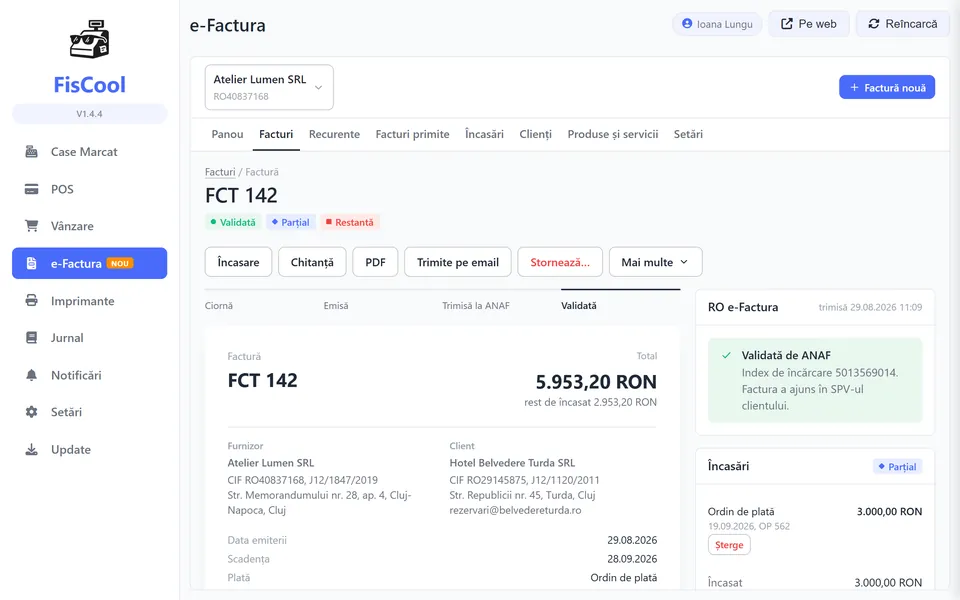The height and width of the screenshot is (600, 960).
Task: Click the Emisă progress step
Action: (x=336, y=306)
